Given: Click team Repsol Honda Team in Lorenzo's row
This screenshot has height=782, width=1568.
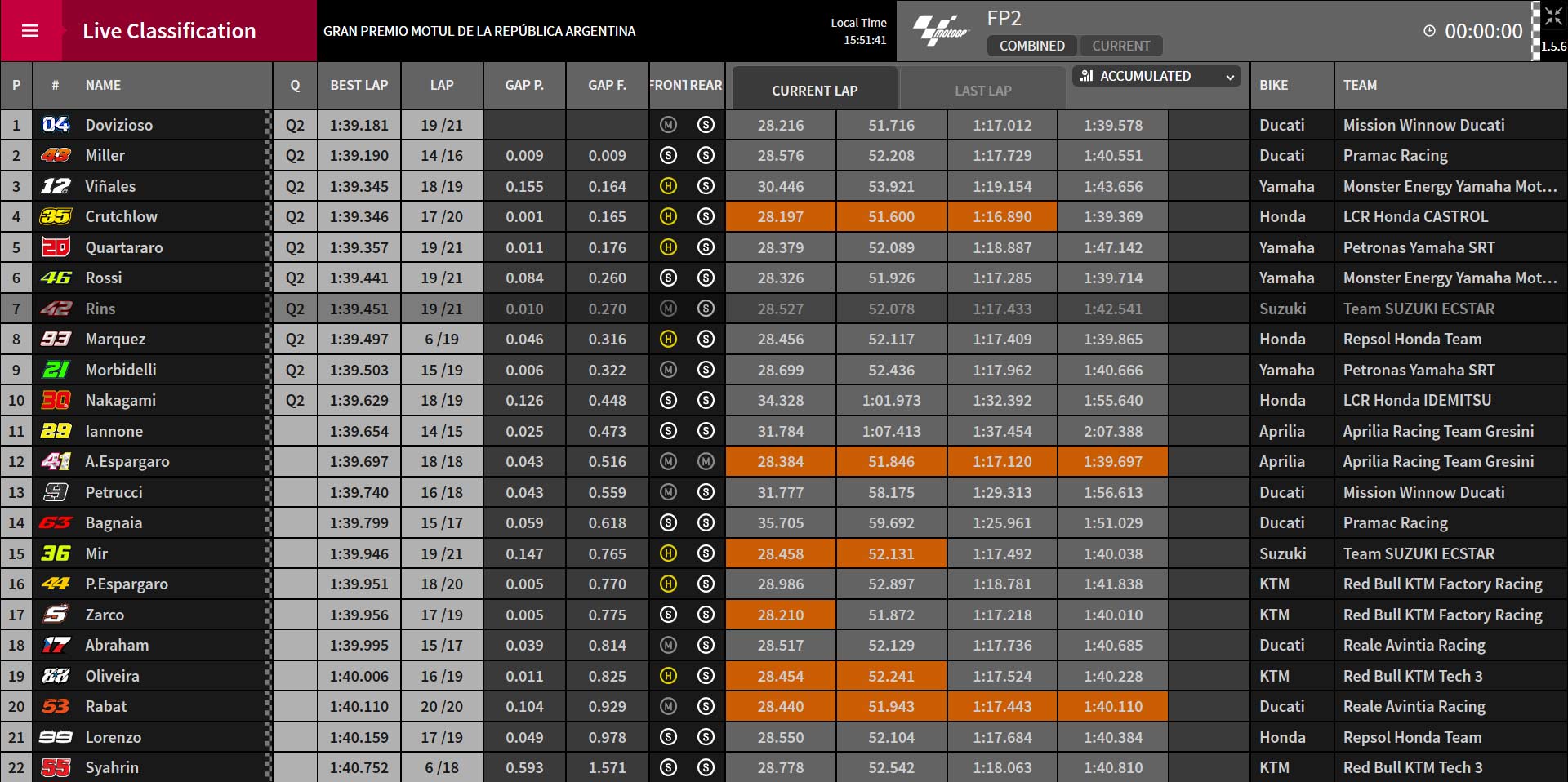Looking at the screenshot, I should coord(1412,737).
